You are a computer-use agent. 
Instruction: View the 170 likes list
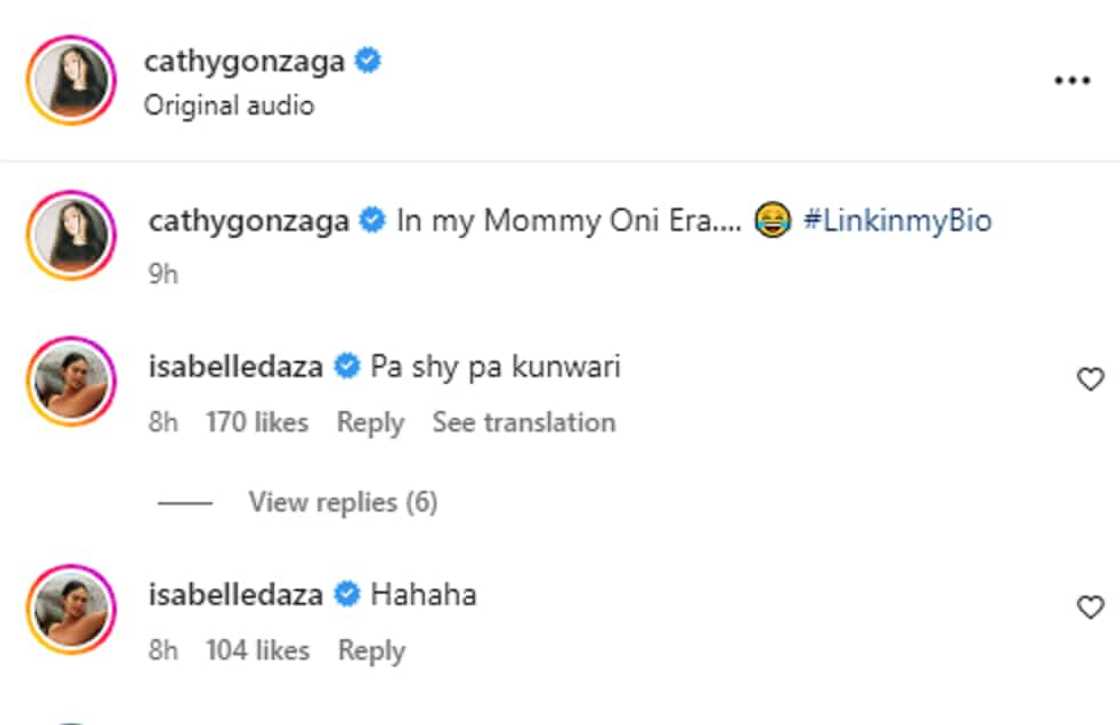click(x=257, y=423)
